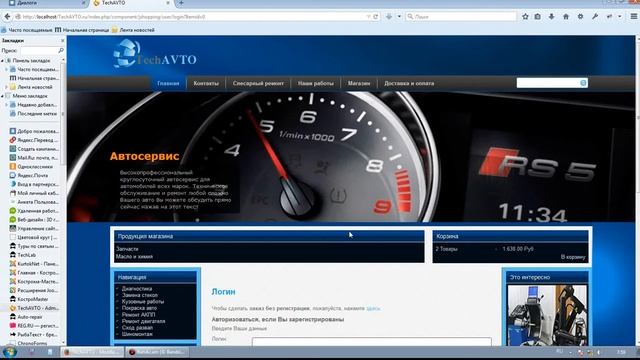Click the browser back arrow button
The height and width of the screenshot is (360, 640).
pyautogui.click(x=7, y=17)
